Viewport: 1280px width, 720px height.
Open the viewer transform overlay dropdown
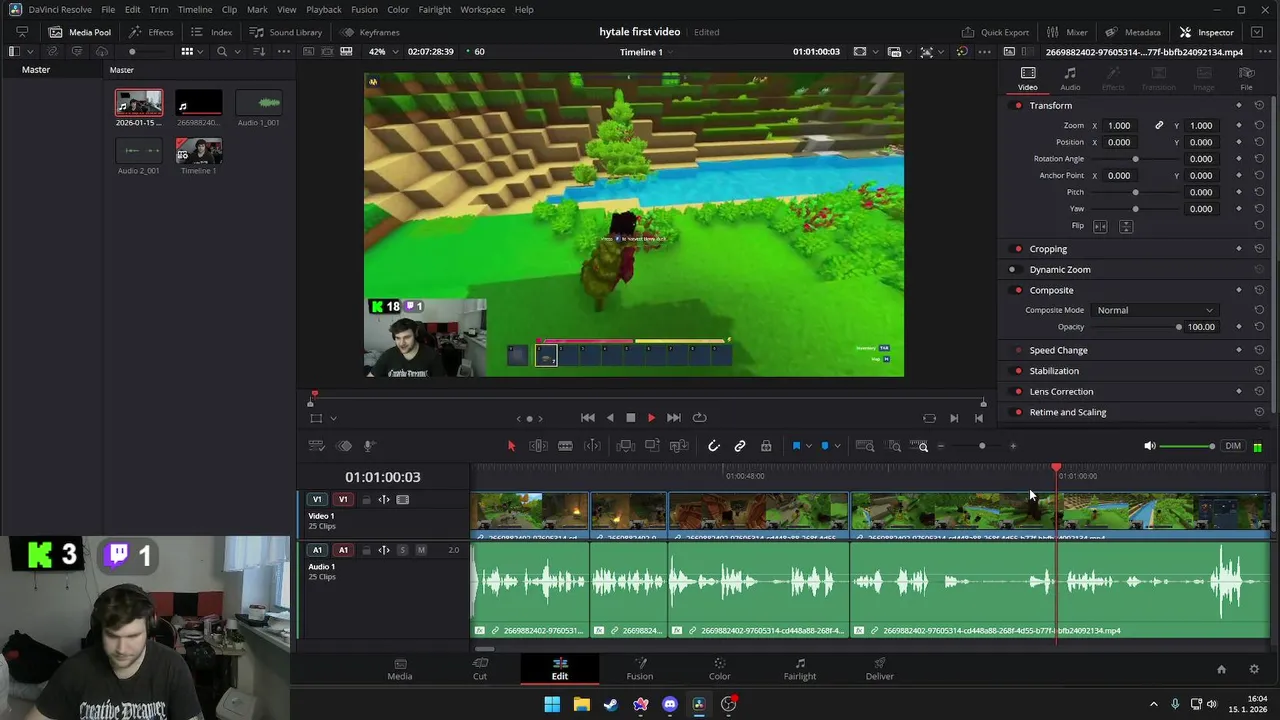[333, 418]
